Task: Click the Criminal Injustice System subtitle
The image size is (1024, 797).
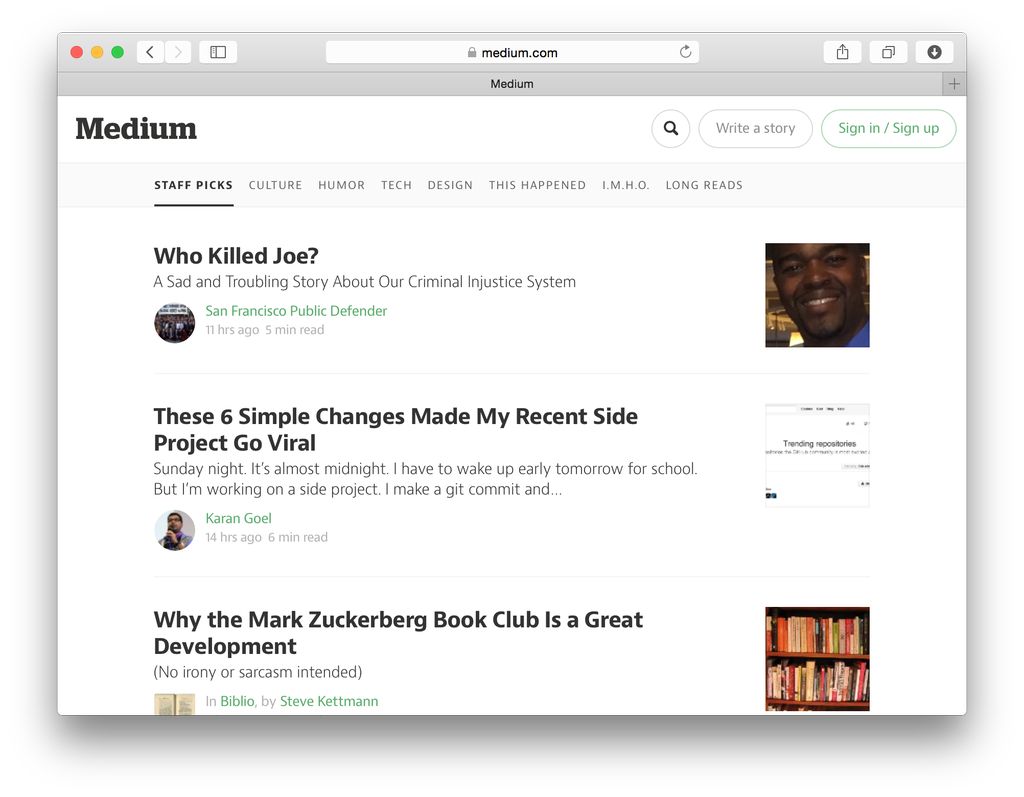Action: [364, 282]
